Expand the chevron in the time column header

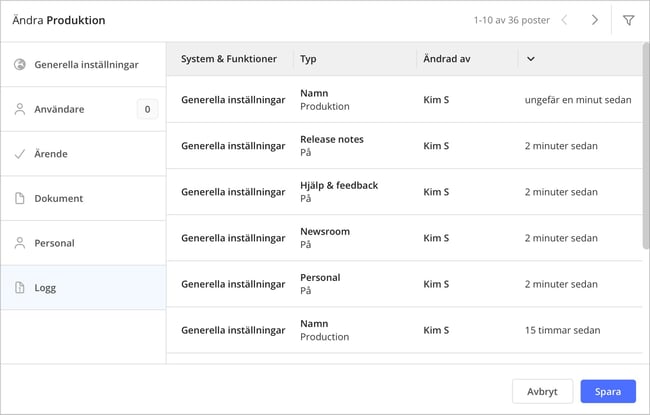530,59
